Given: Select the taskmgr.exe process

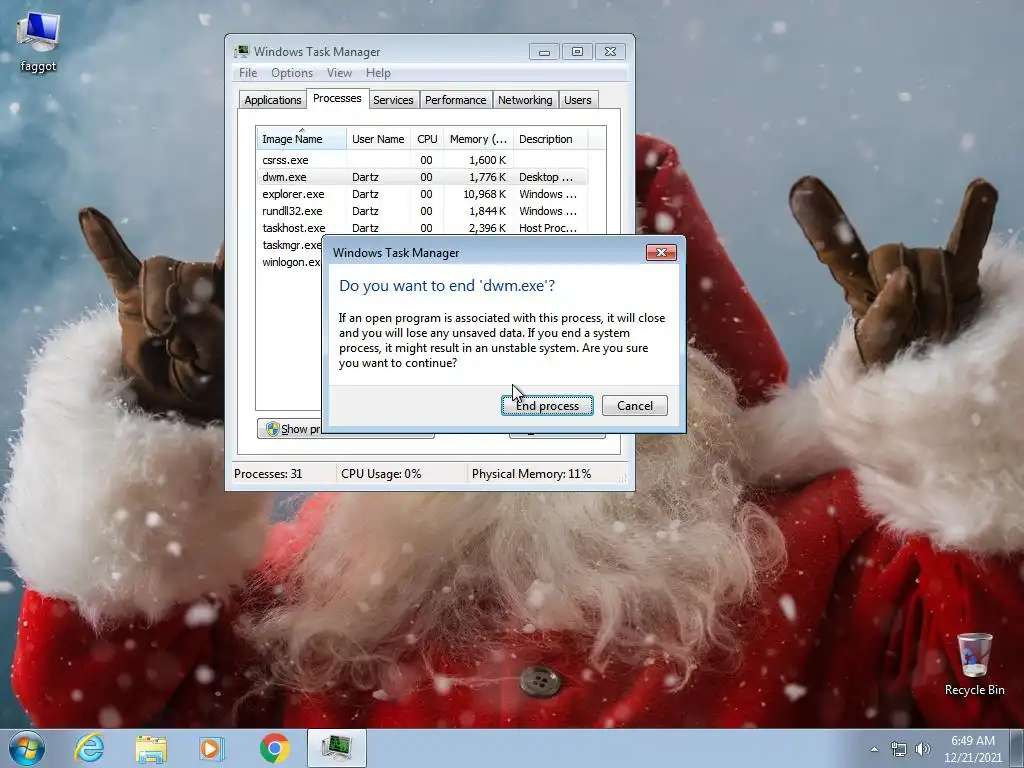Looking at the screenshot, I should point(291,245).
